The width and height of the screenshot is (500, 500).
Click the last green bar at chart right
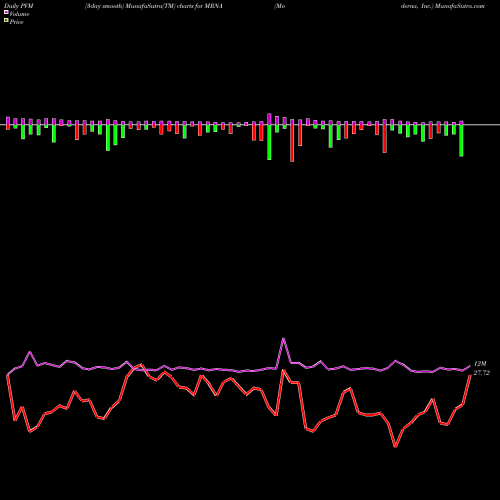point(461,140)
